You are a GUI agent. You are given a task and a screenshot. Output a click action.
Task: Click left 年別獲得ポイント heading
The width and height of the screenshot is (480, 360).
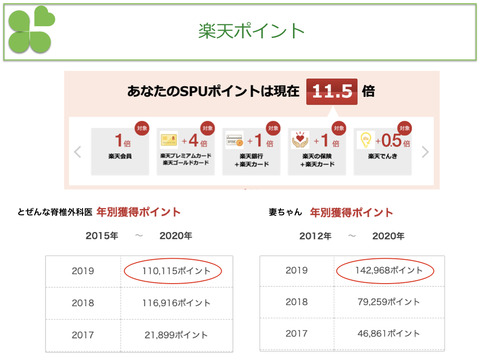[139, 212]
